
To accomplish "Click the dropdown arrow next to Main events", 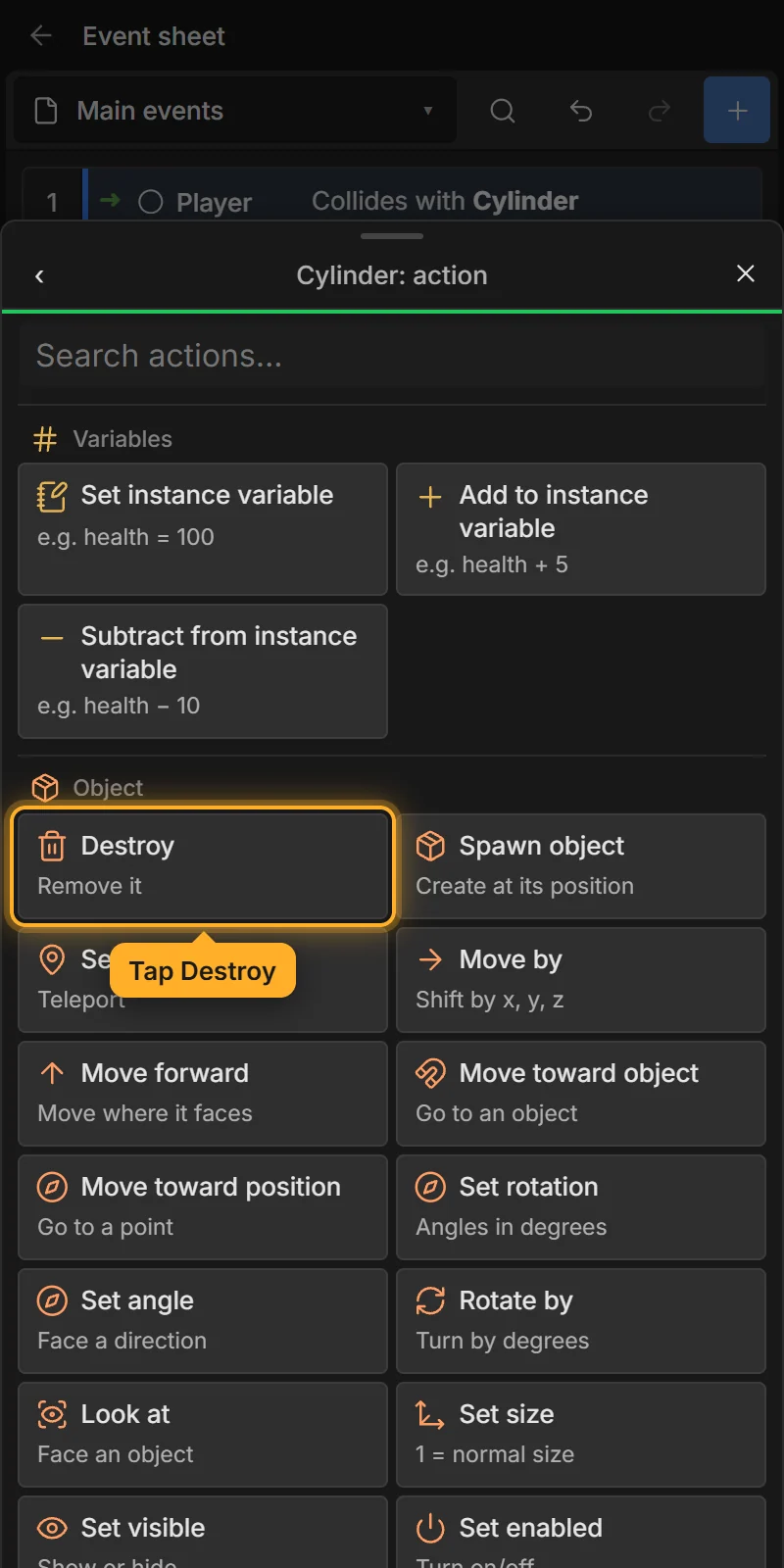I will pyautogui.click(x=428, y=111).
